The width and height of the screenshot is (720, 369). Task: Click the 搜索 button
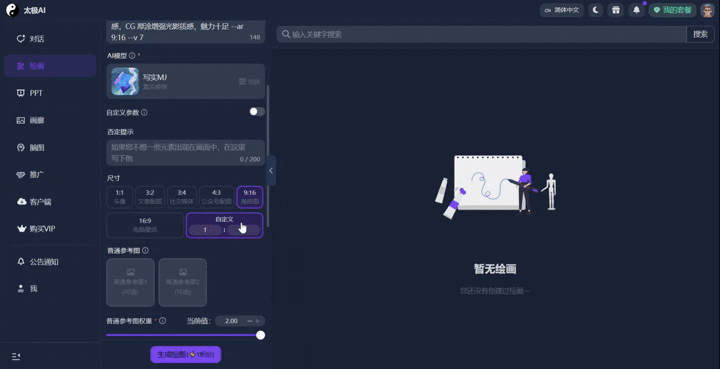tap(700, 34)
